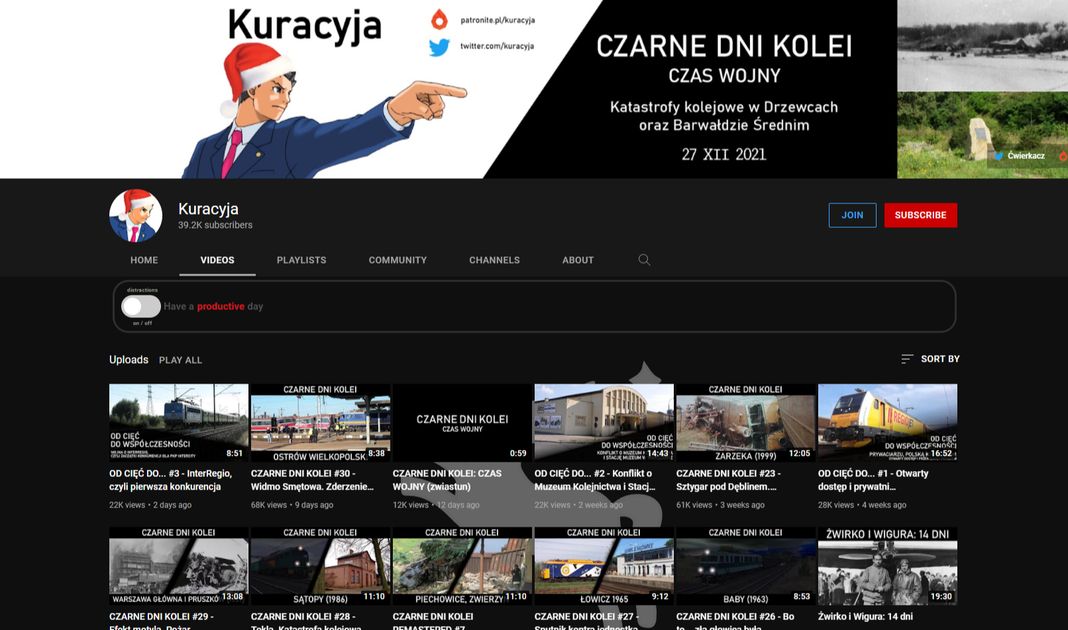Open the InterRegio video thumbnail
The image size is (1068, 630).
178,422
